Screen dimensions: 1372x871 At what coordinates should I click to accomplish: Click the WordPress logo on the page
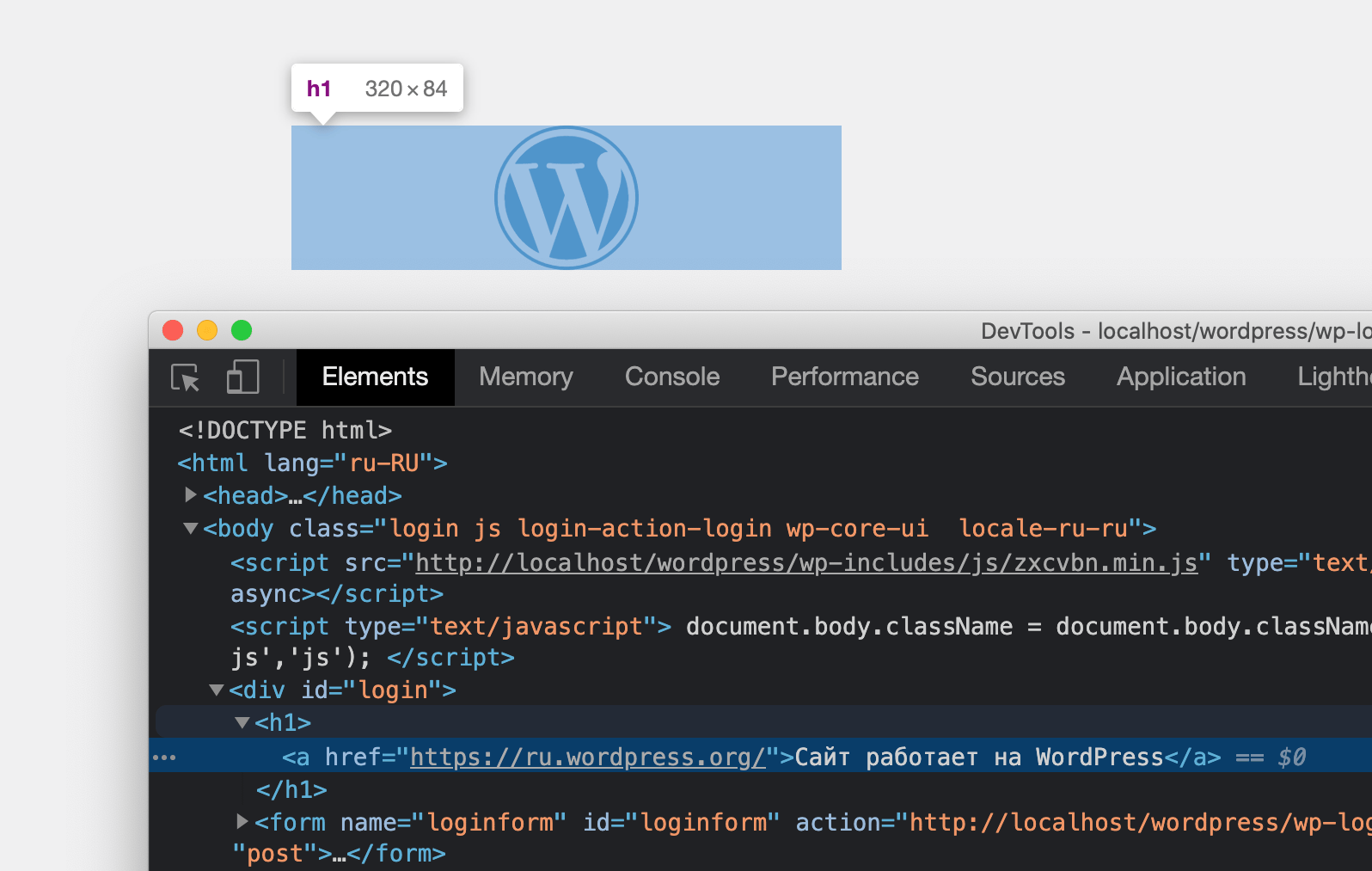point(567,198)
